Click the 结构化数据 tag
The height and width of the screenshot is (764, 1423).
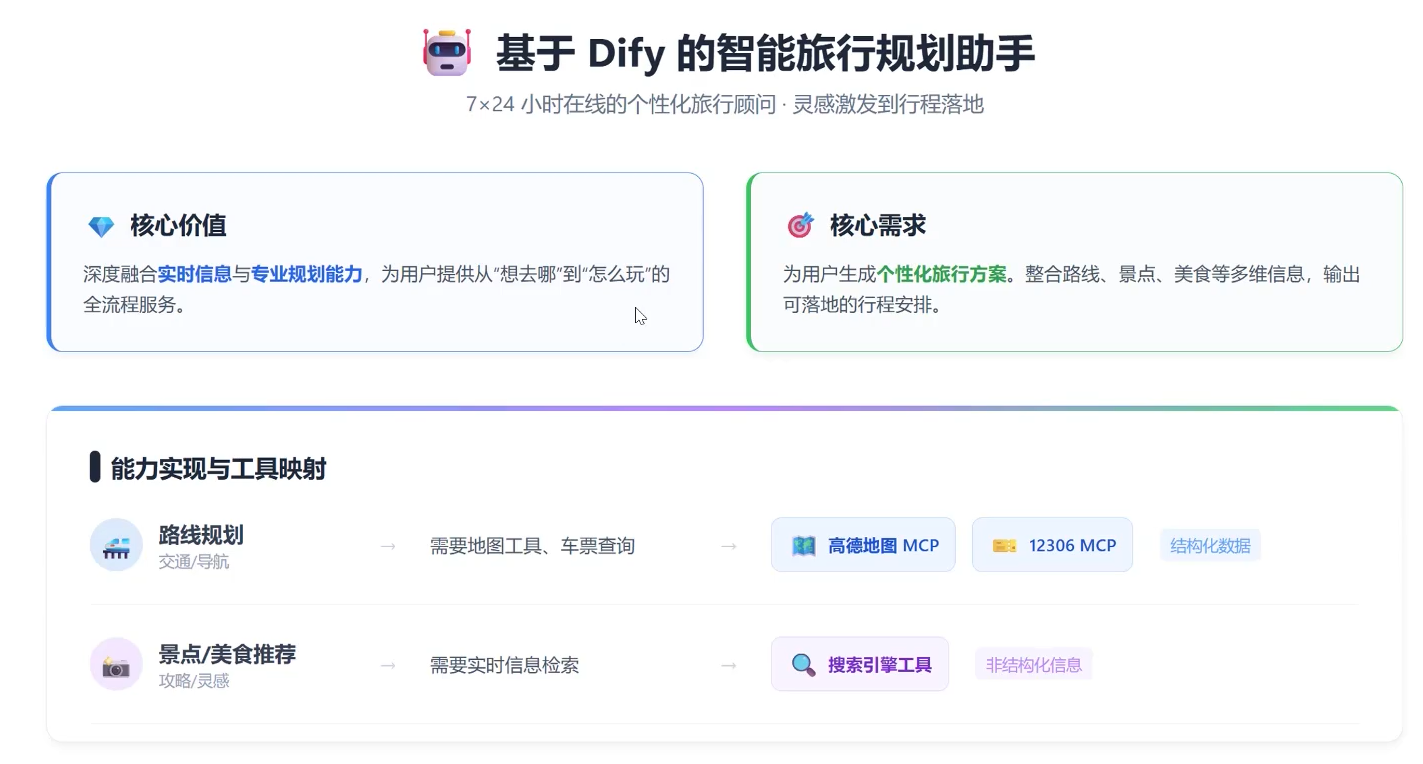tap(1210, 546)
